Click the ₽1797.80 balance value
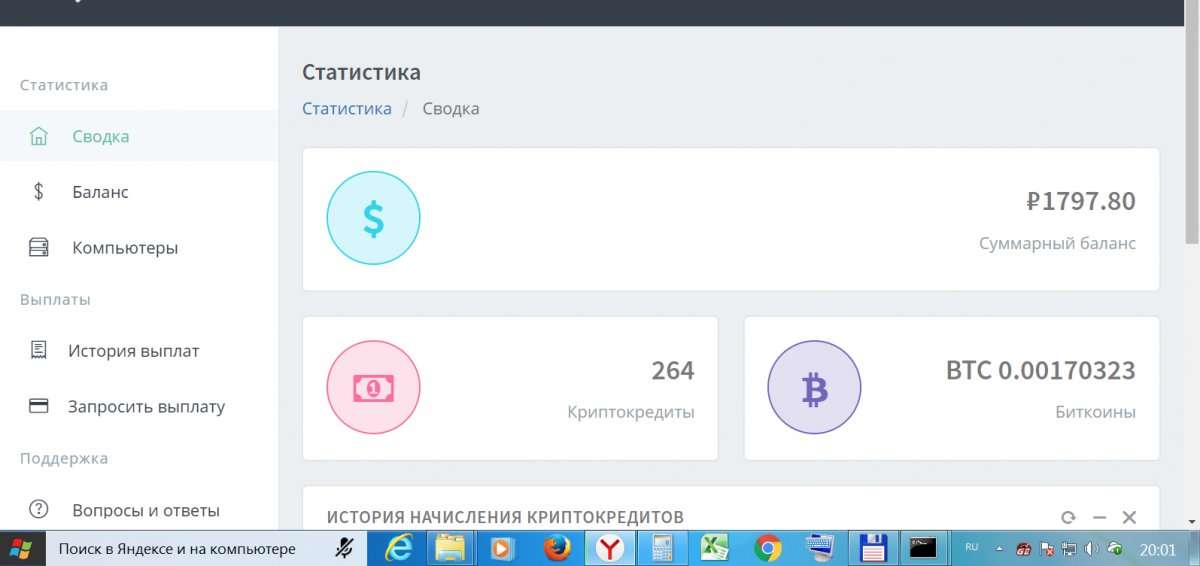Image resolution: width=1200 pixels, height=566 pixels. tap(1081, 201)
